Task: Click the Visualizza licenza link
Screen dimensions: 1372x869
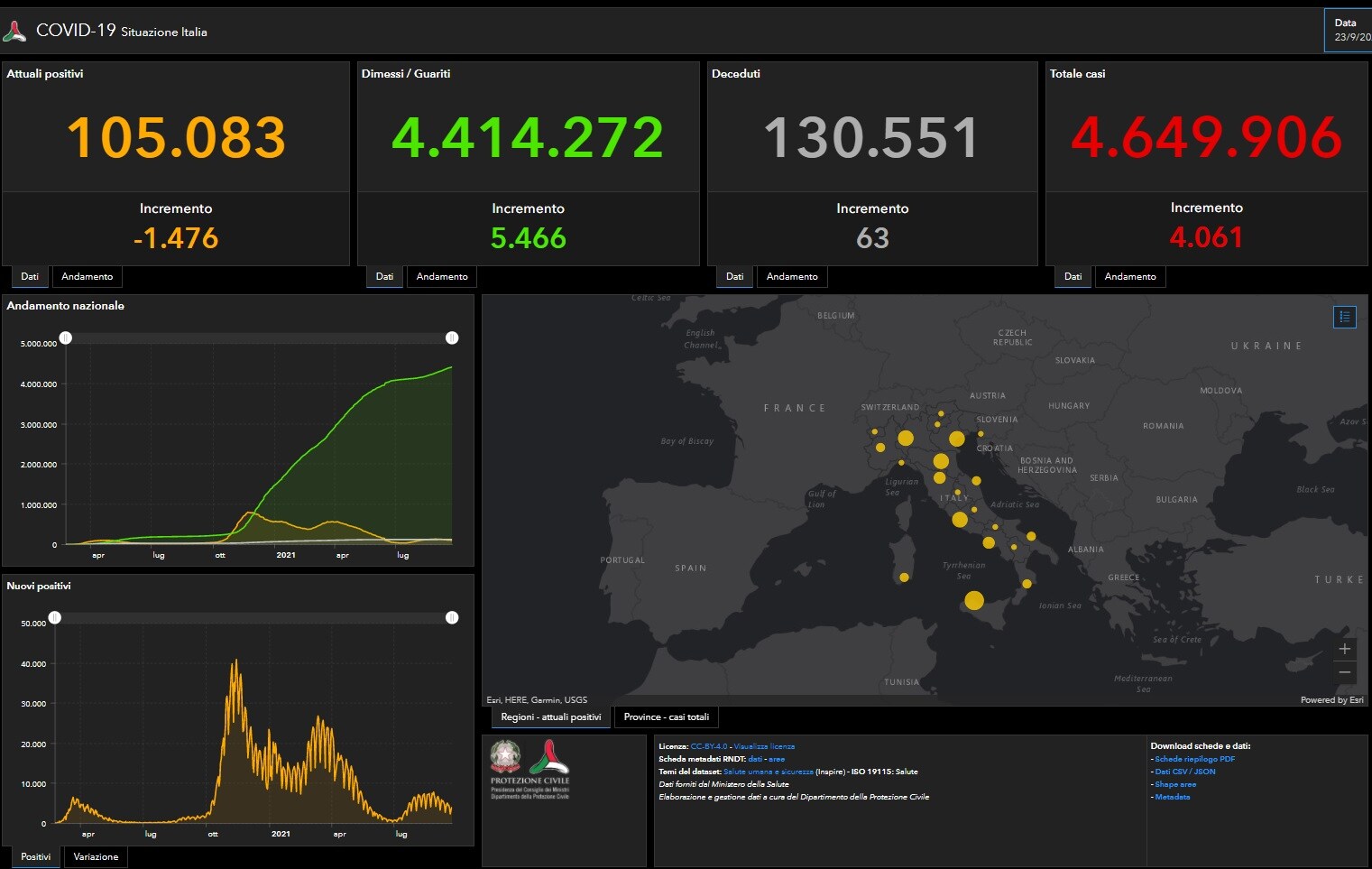Action: 764,746
